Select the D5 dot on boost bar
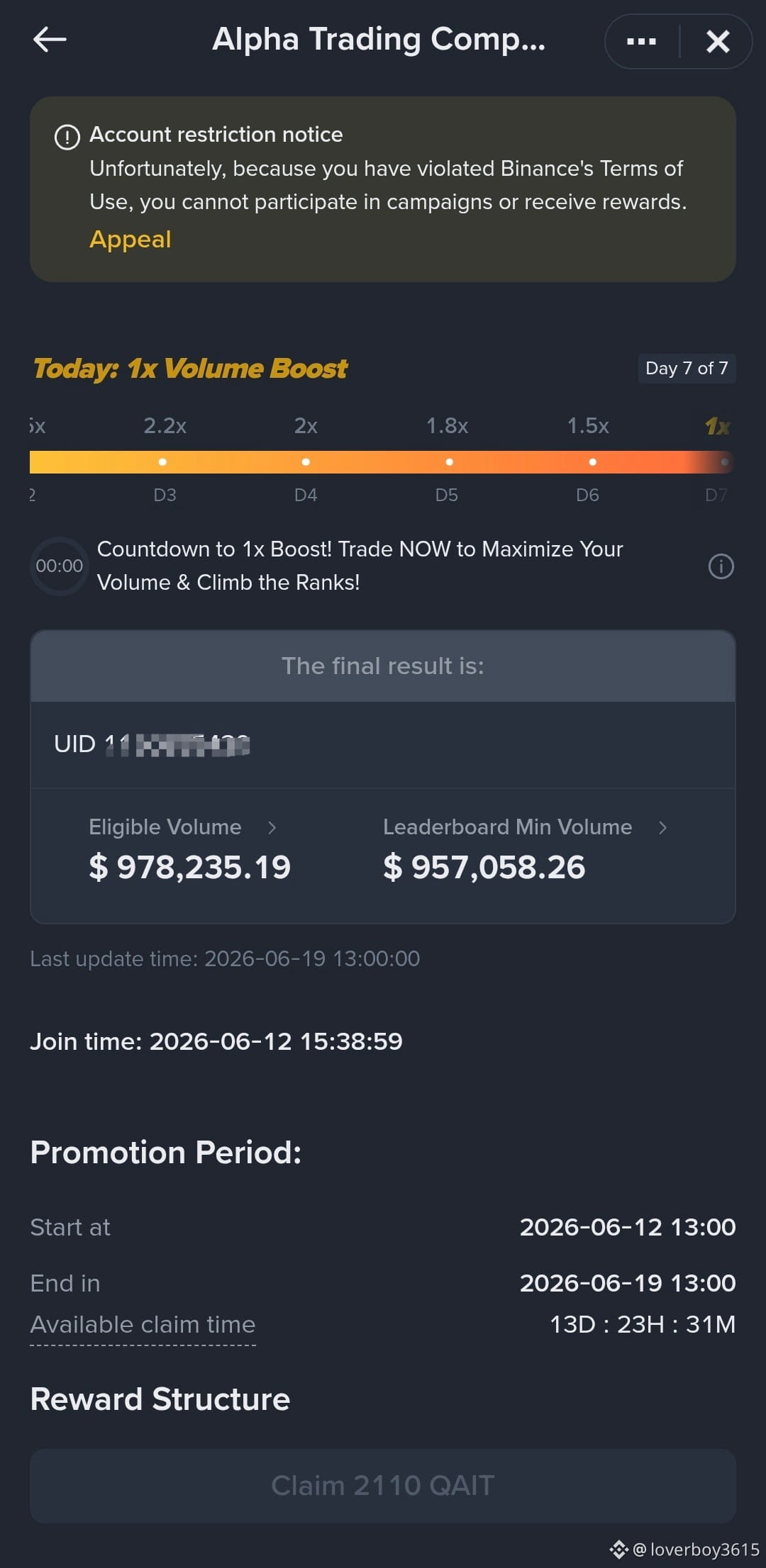This screenshot has width=766, height=1568. click(x=449, y=461)
